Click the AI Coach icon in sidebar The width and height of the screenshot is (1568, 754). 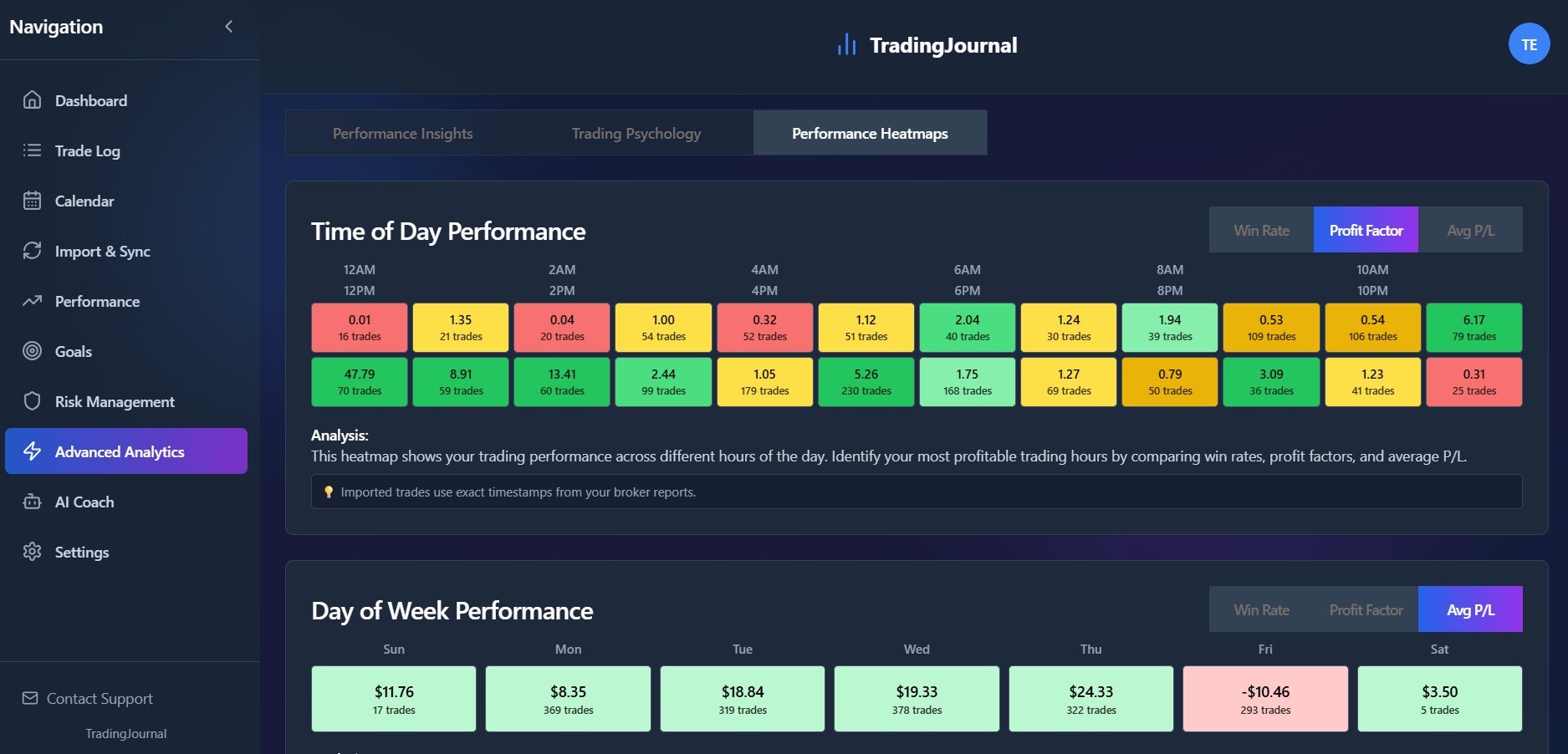(x=31, y=502)
